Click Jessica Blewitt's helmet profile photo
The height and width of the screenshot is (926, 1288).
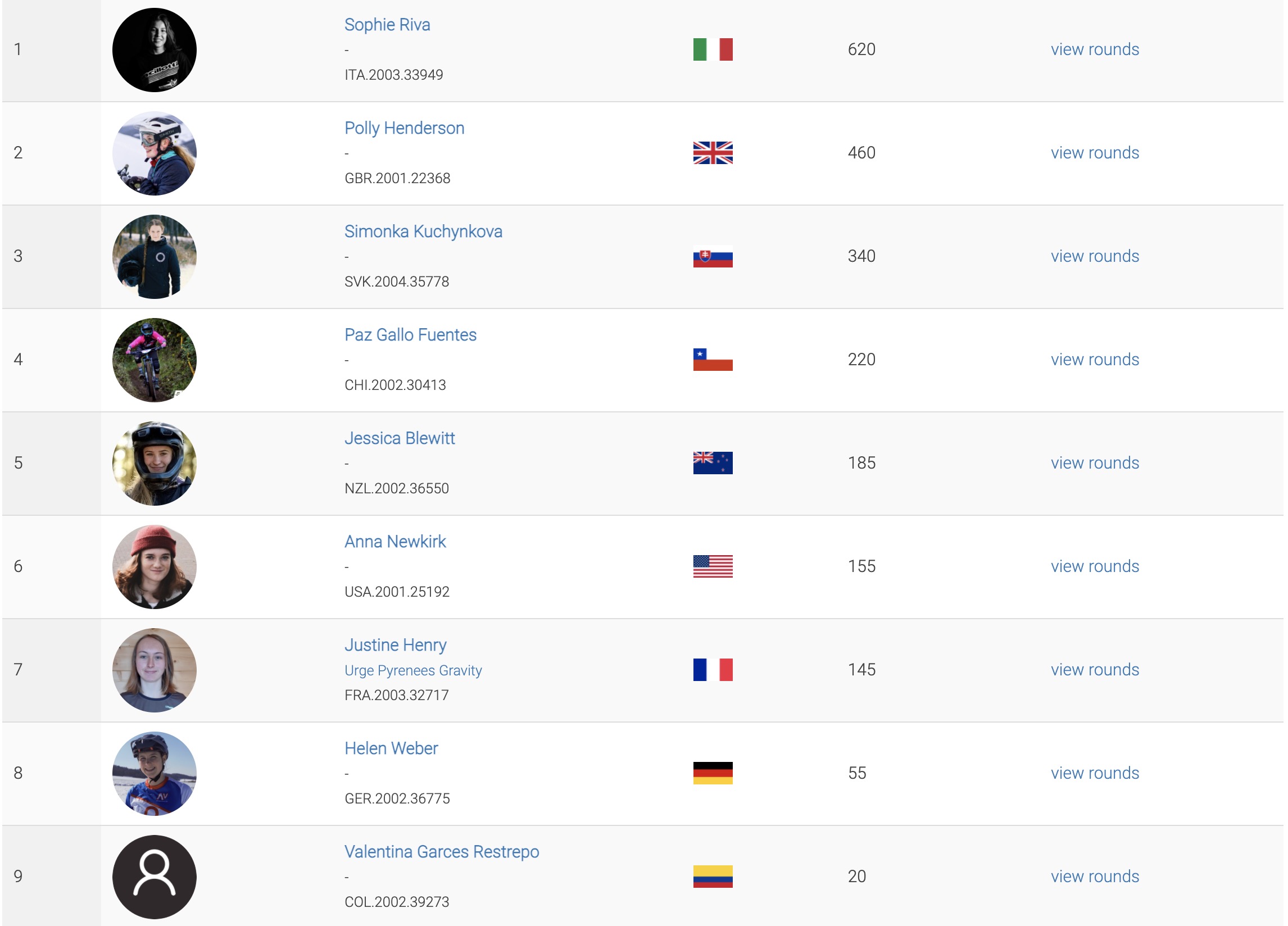pos(155,464)
